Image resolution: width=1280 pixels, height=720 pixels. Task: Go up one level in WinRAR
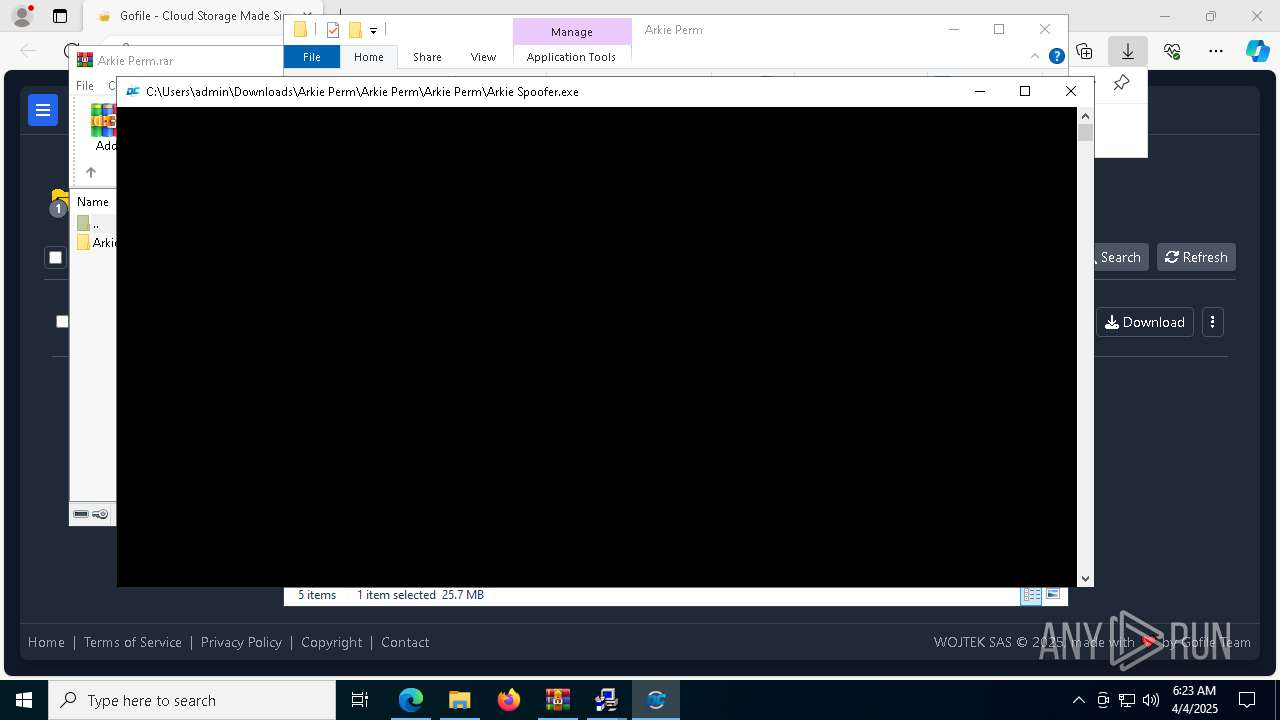[91, 172]
